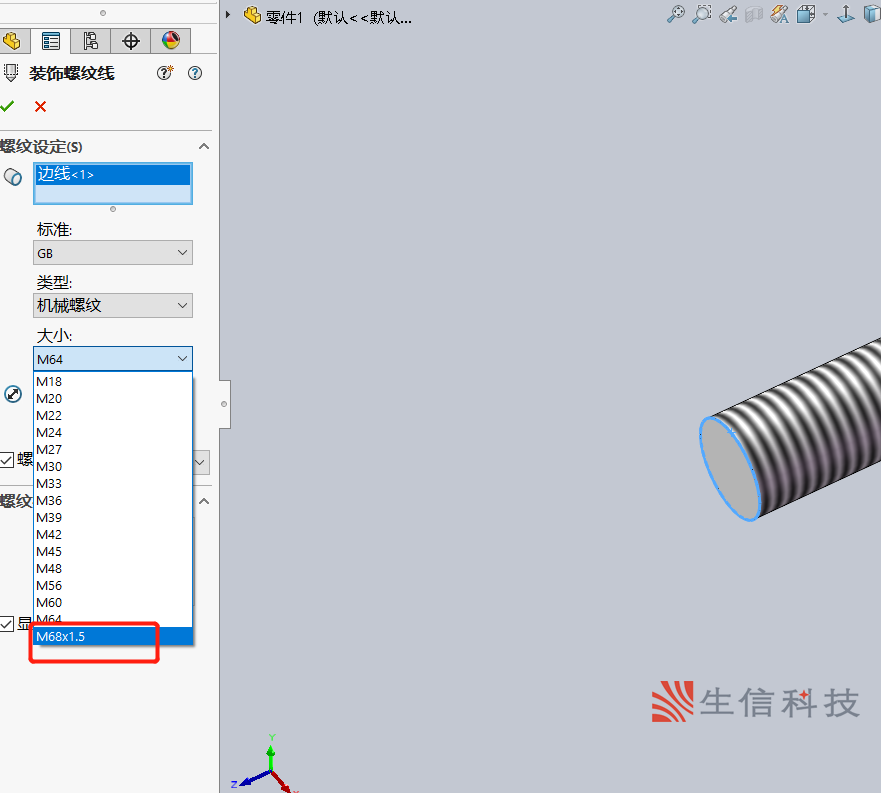Click the Dynamic Annotation Views icon
The image size is (881, 793).
click(780, 14)
